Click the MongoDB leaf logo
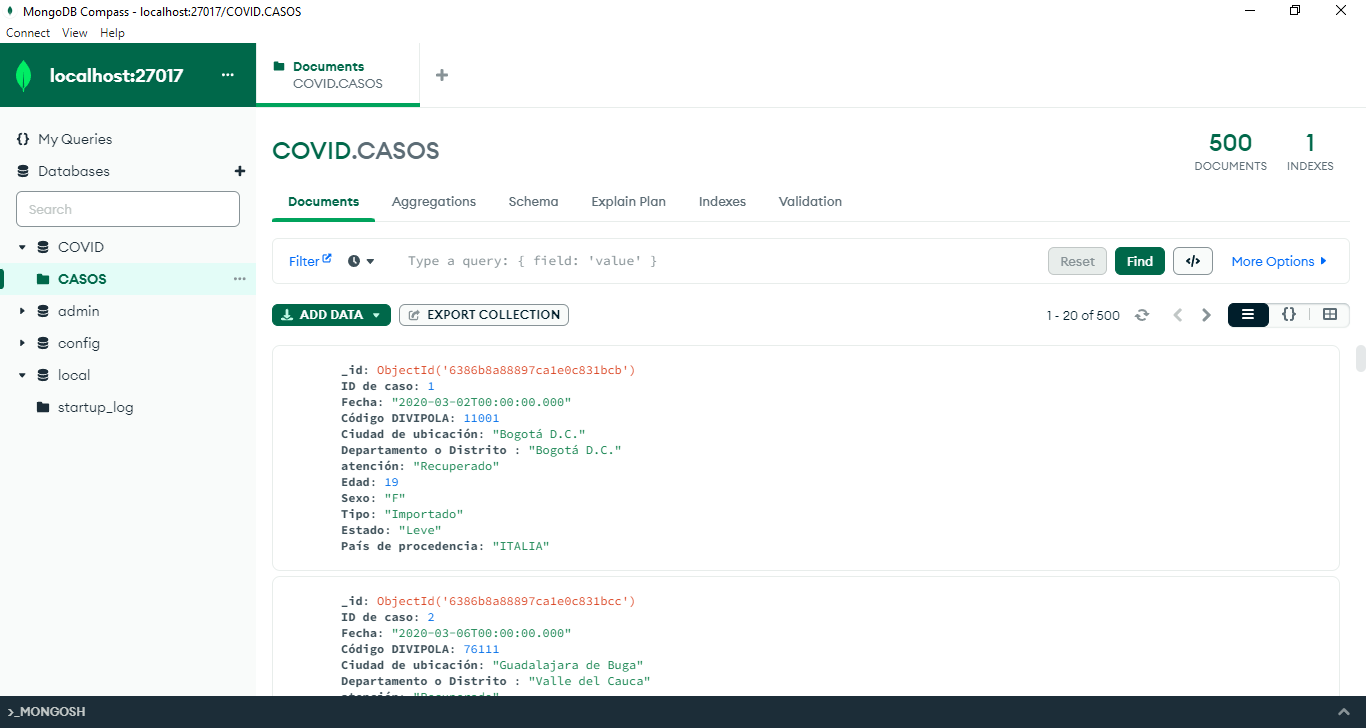The image size is (1366, 728). click(x=22, y=74)
